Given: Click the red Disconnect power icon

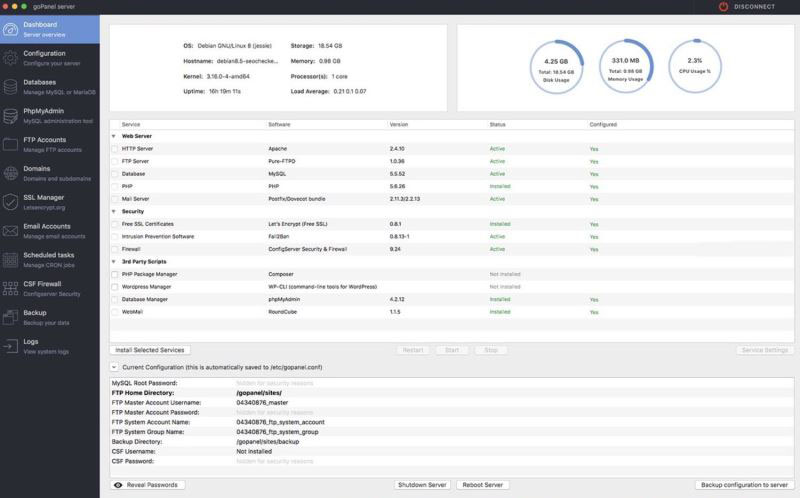Looking at the screenshot, I should click(x=723, y=7).
